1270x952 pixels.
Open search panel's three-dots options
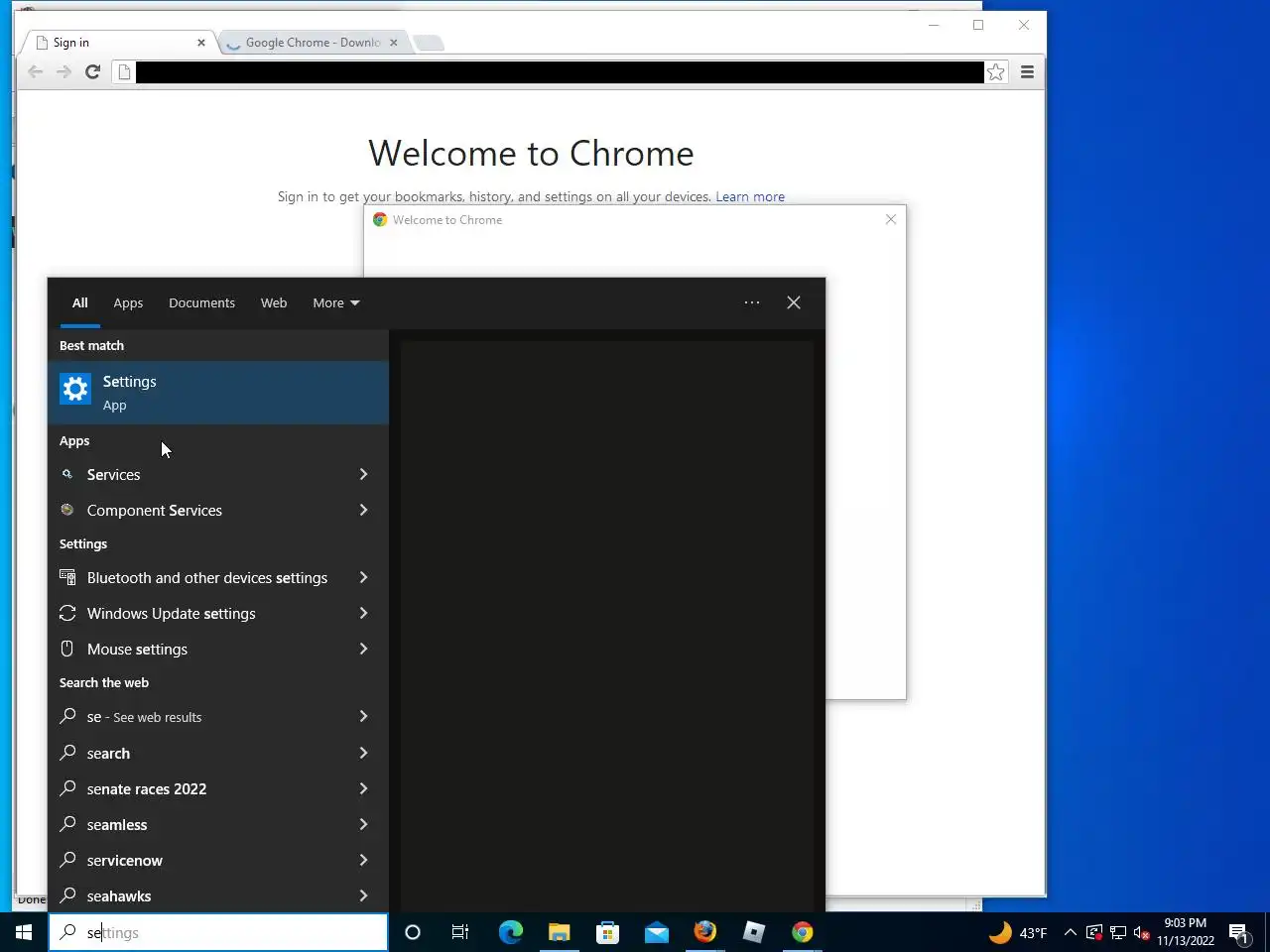coord(752,302)
